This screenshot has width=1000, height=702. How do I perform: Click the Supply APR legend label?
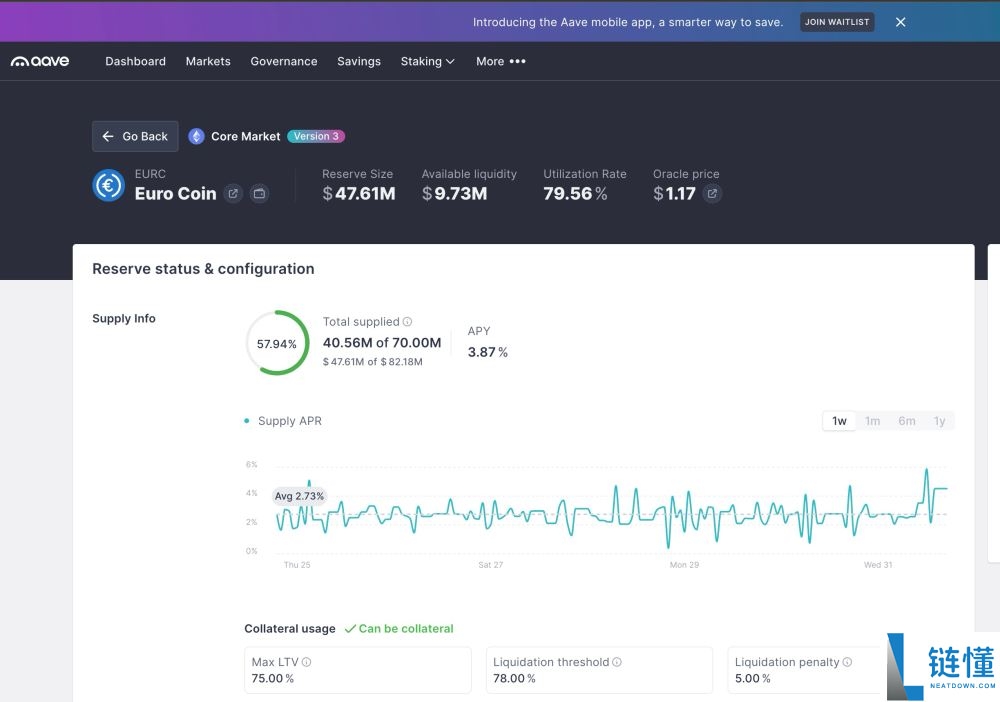tap(290, 421)
